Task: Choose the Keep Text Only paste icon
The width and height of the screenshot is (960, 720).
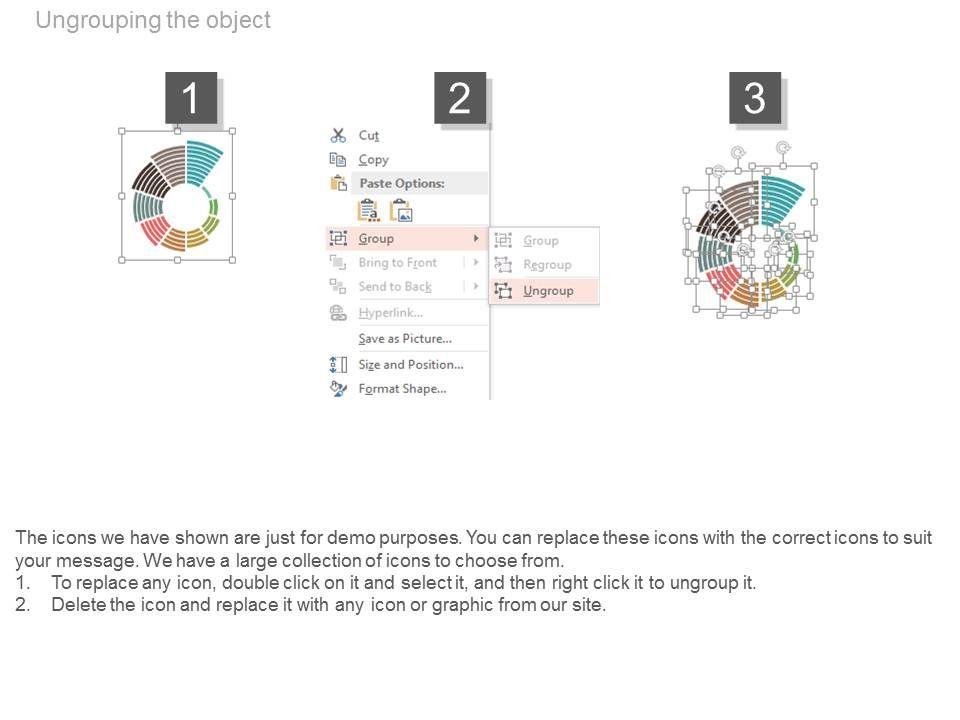Action: [368, 210]
